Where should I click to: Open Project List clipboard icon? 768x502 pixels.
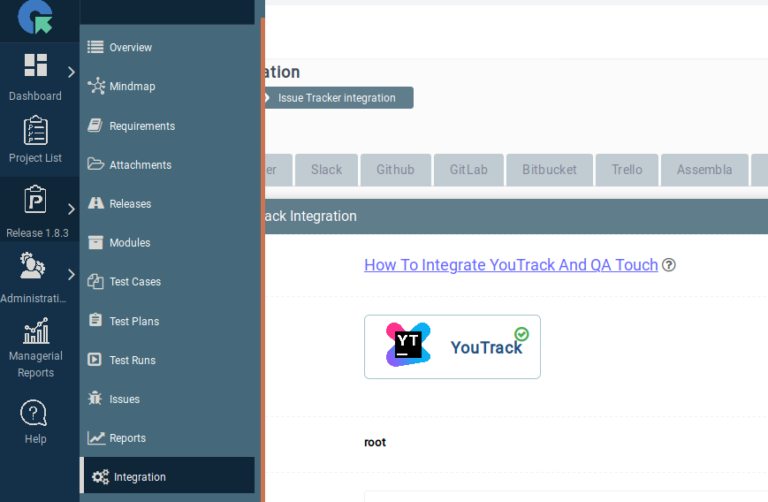point(35,131)
